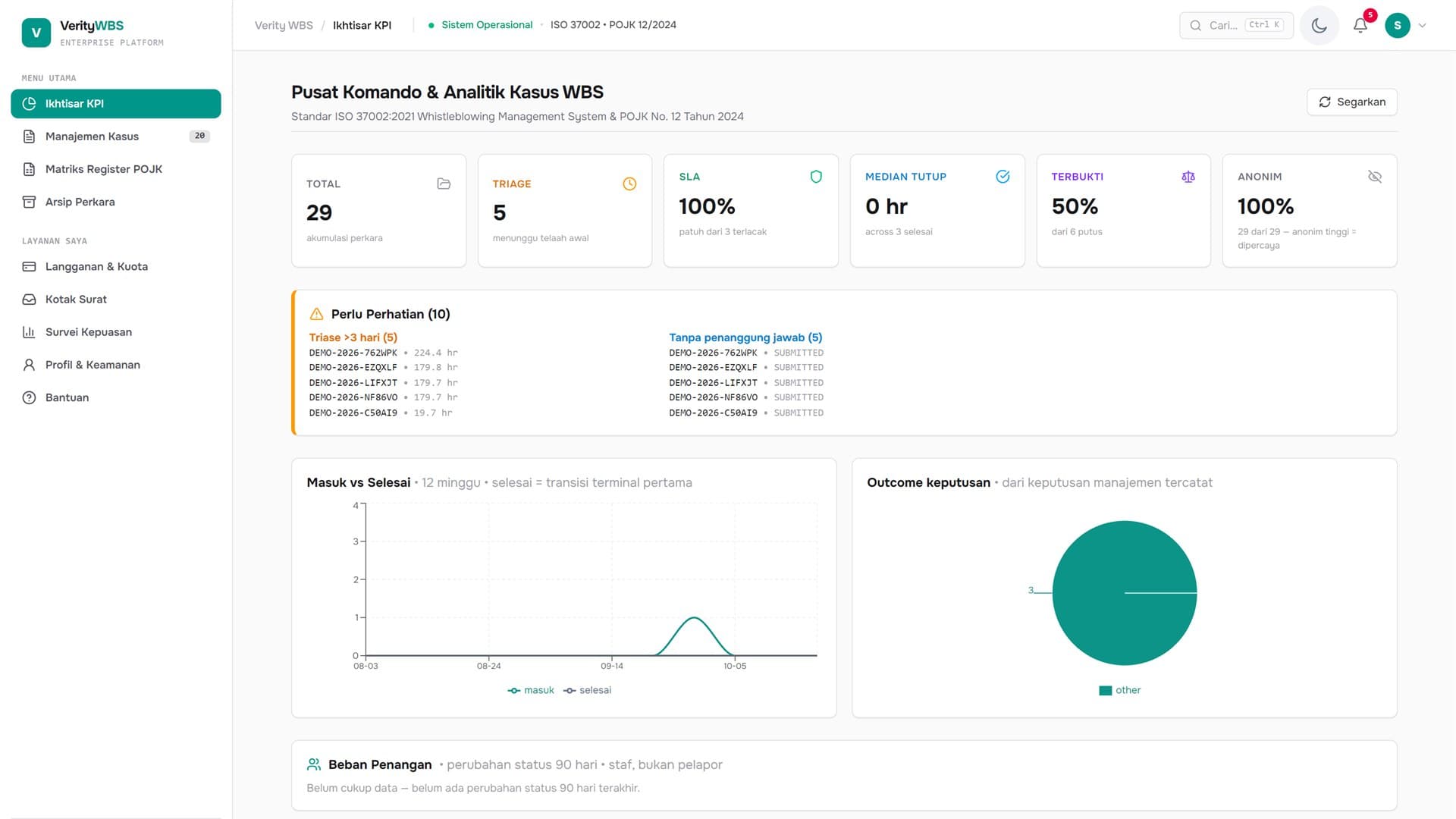Click the Verity WBS breadcrumb link

tap(284, 26)
